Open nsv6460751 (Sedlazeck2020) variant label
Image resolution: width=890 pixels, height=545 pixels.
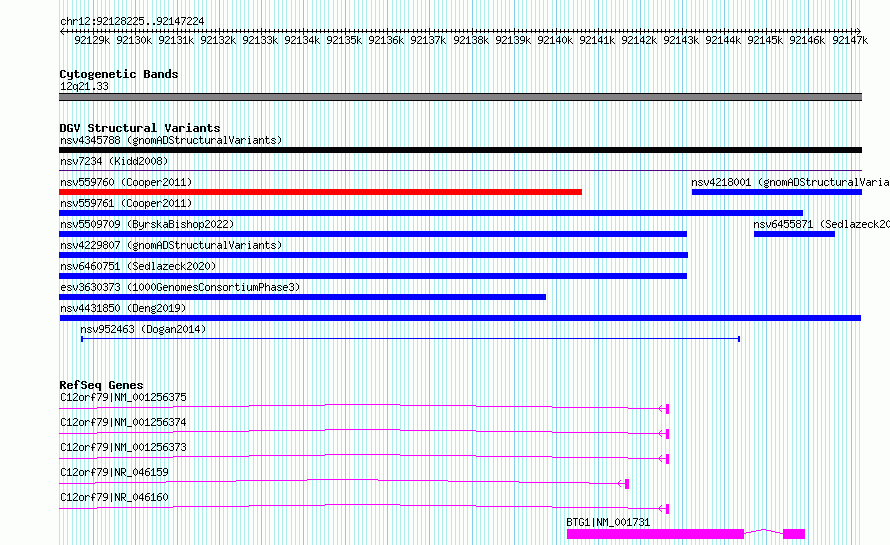tap(138, 266)
